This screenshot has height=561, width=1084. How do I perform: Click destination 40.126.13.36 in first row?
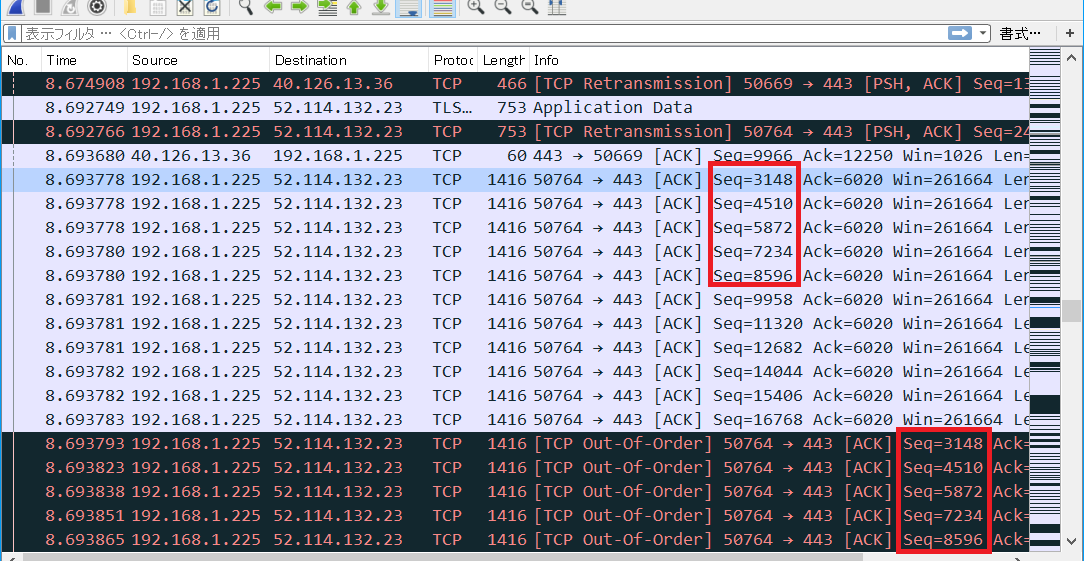[333, 84]
